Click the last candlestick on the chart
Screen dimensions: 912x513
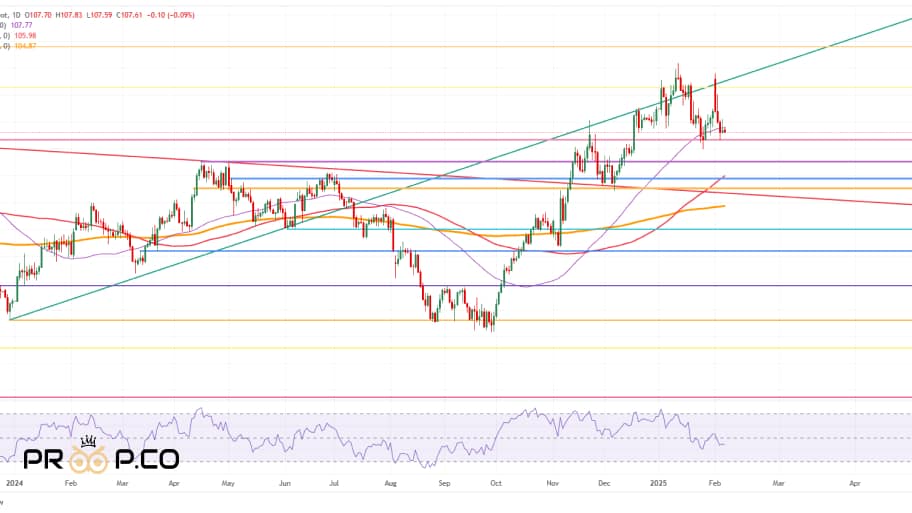[724, 129]
